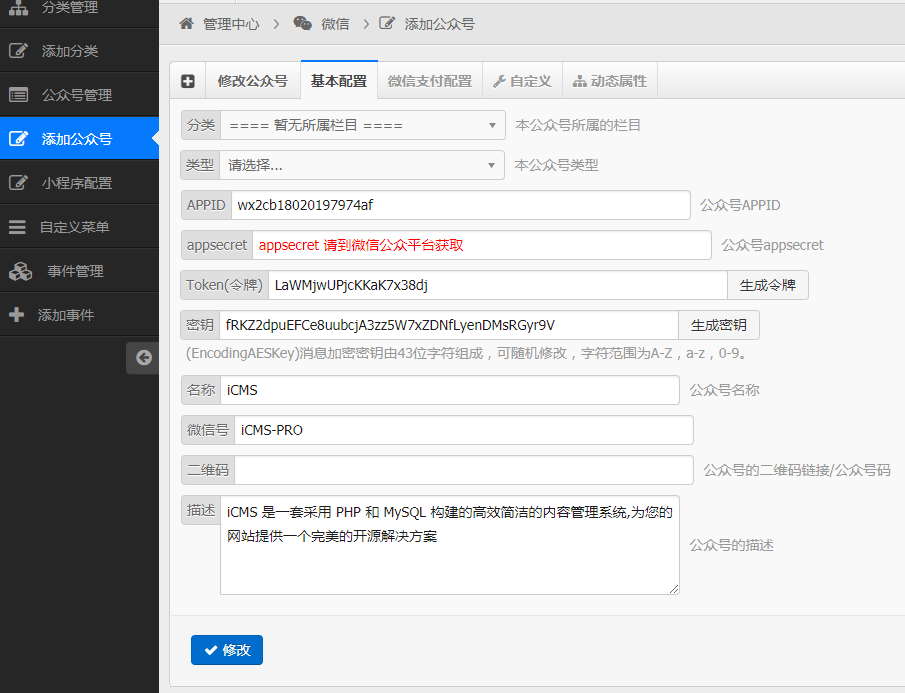Click the '公众号appsecret' hint text

(x=772, y=245)
